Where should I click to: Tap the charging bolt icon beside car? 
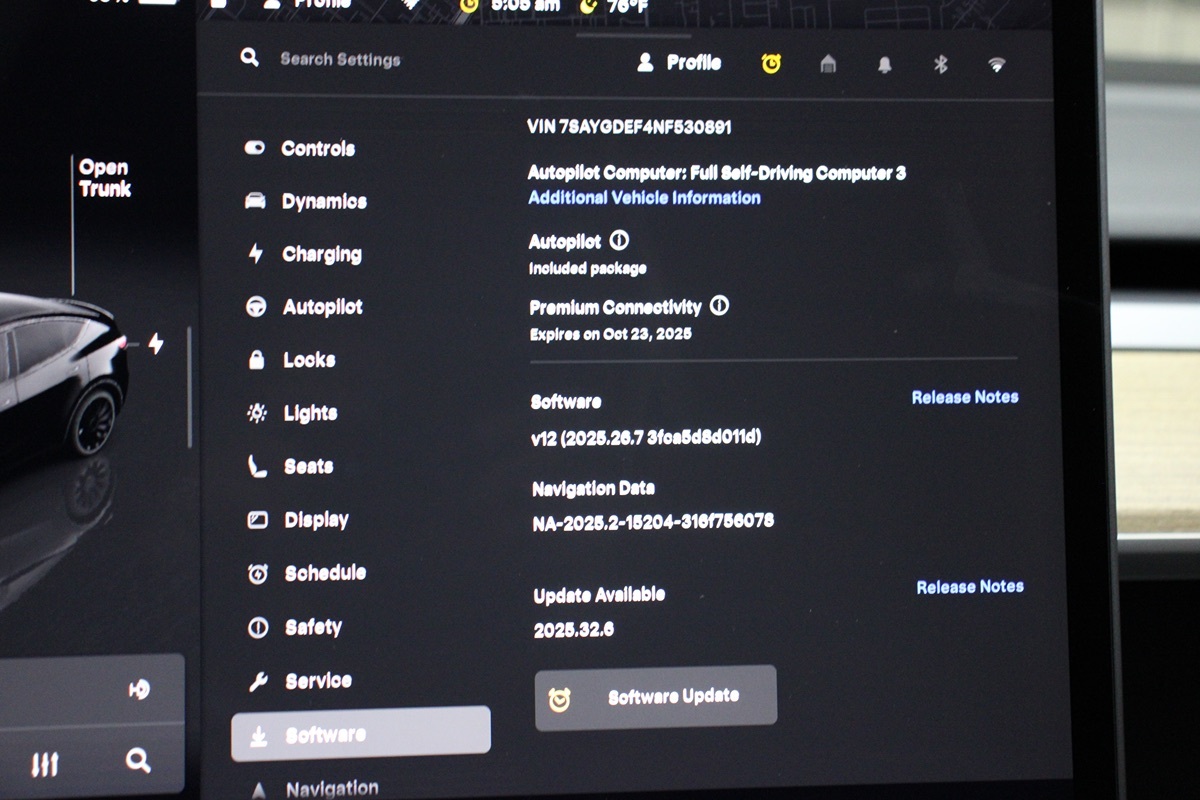[x=156, y=343]
